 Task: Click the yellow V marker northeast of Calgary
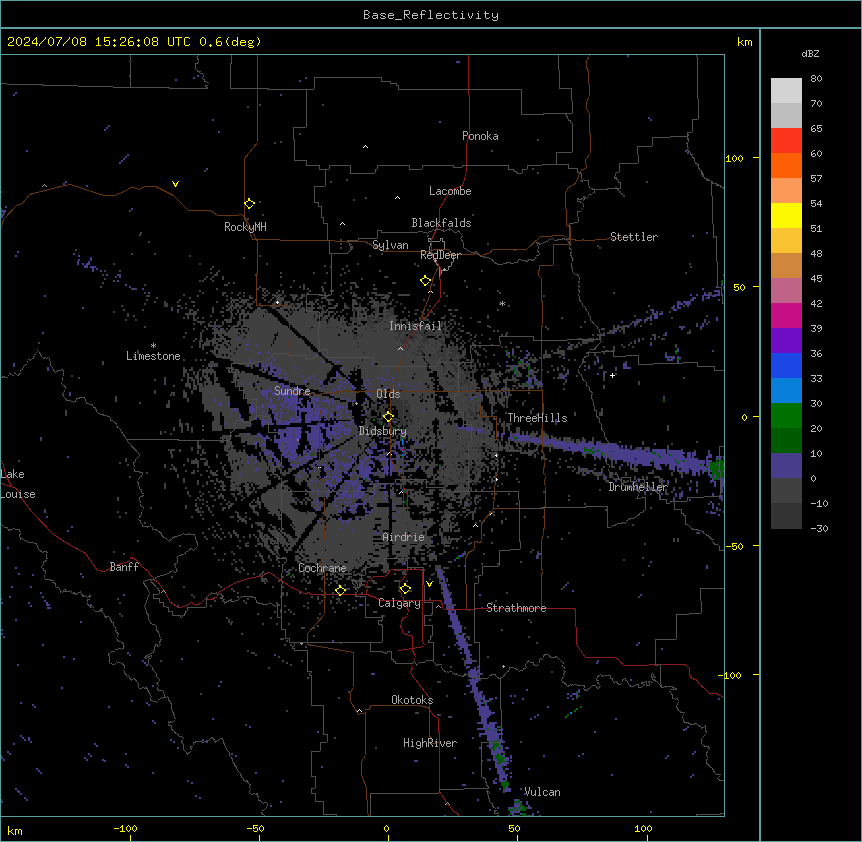tap(429, 584)
